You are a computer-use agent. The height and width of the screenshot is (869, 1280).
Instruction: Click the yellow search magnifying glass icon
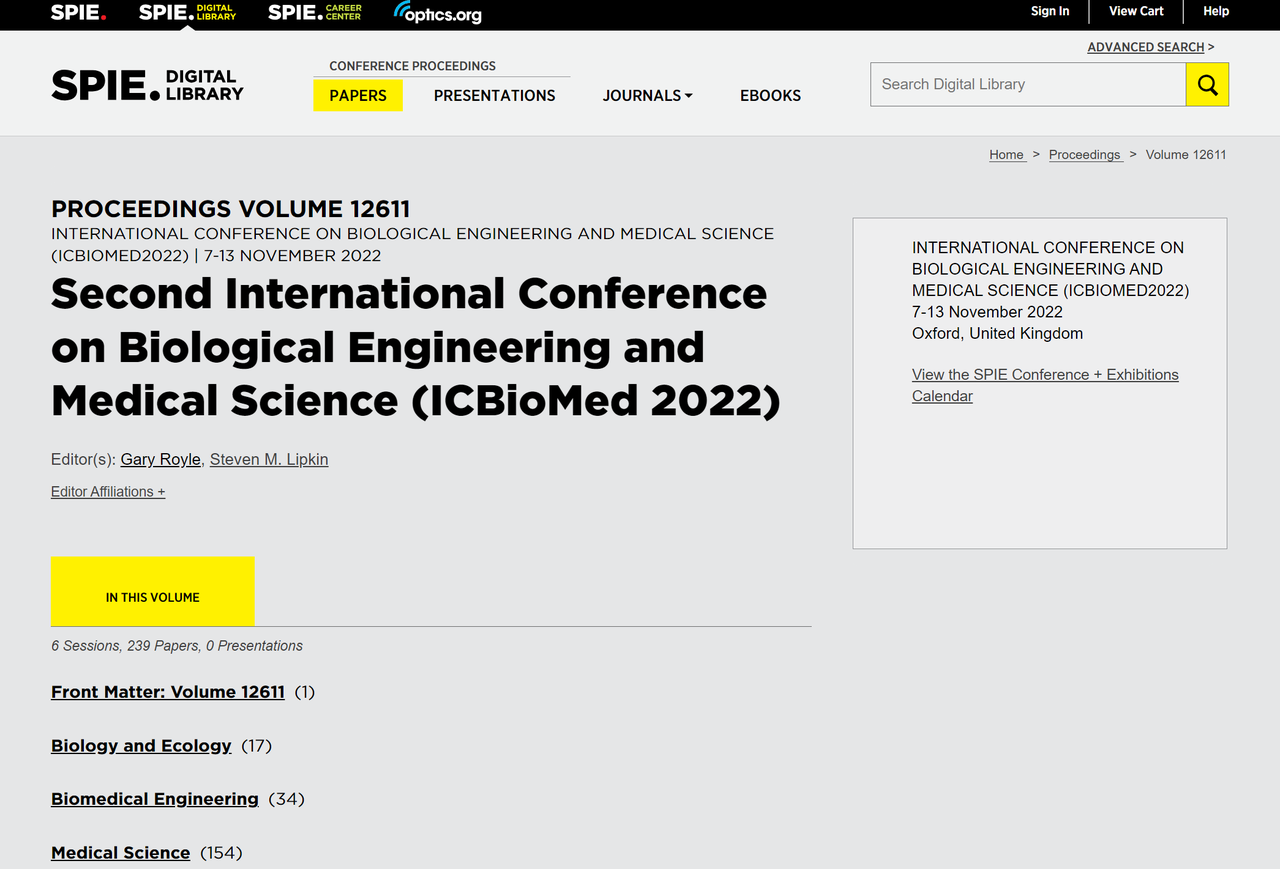[1207, 84]
